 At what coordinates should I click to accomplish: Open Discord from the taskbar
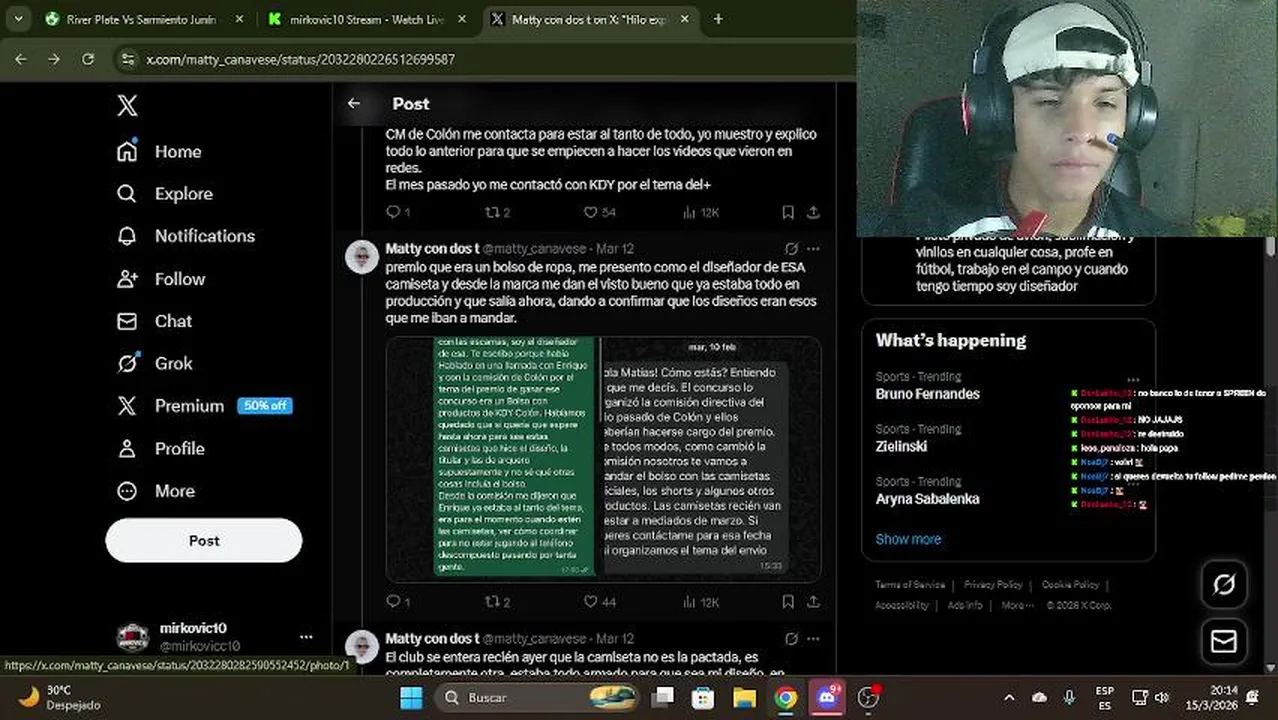pos(827,697)
